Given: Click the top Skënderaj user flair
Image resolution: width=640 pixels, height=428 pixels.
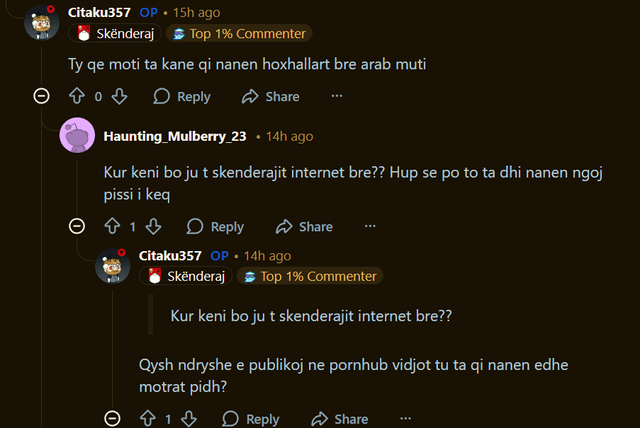Looking at the screenshot, I should tap(112, 33).
